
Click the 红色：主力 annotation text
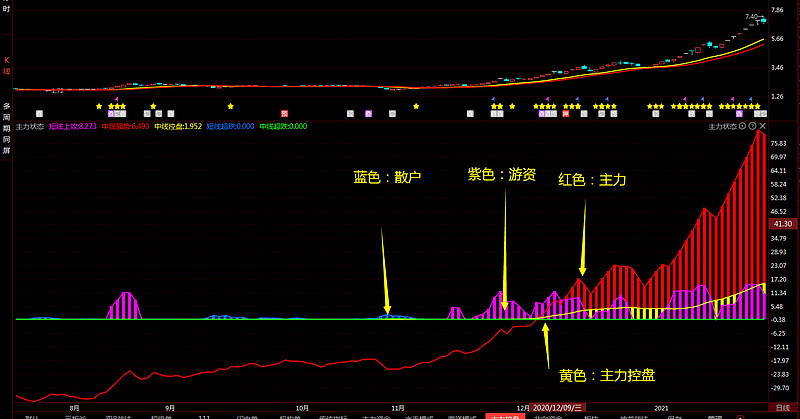click(x=592, y=180)
